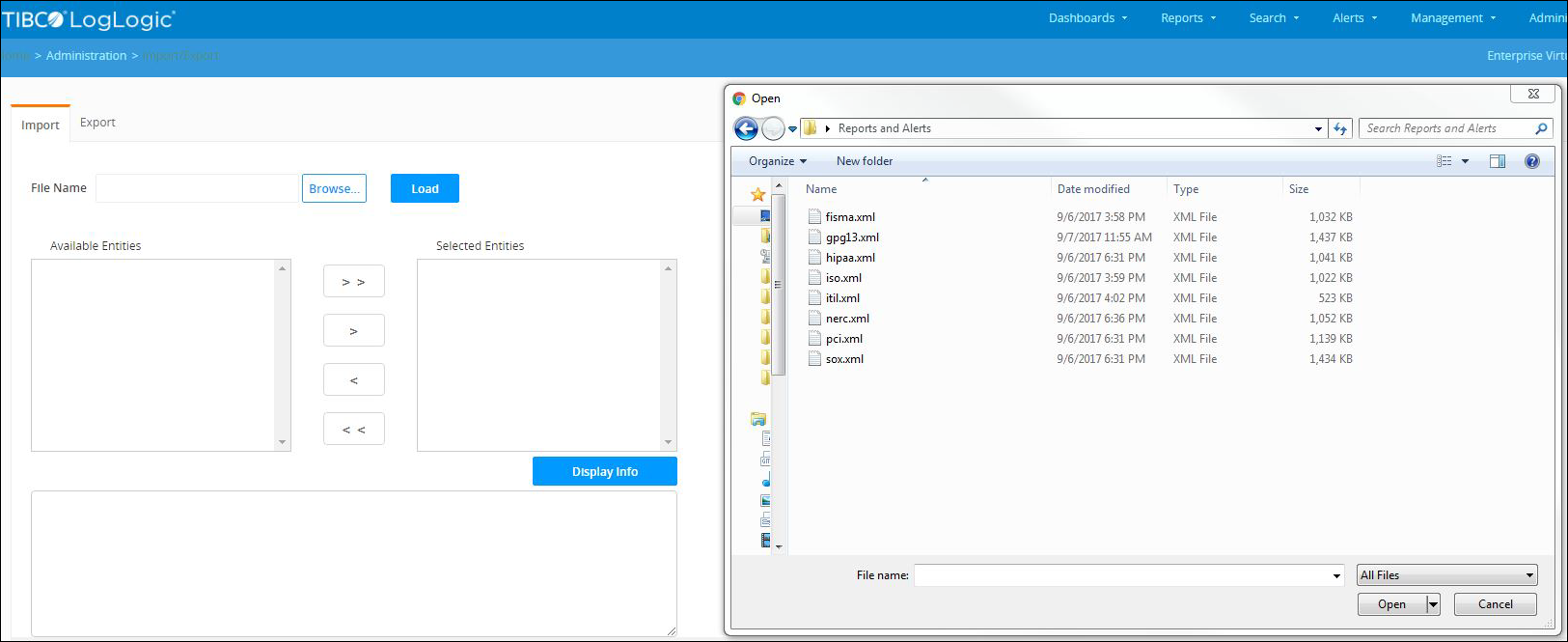Open the help question mark icon
Image resolution: width=1568 pixels, height=642 pixels.
[1531, 161]
